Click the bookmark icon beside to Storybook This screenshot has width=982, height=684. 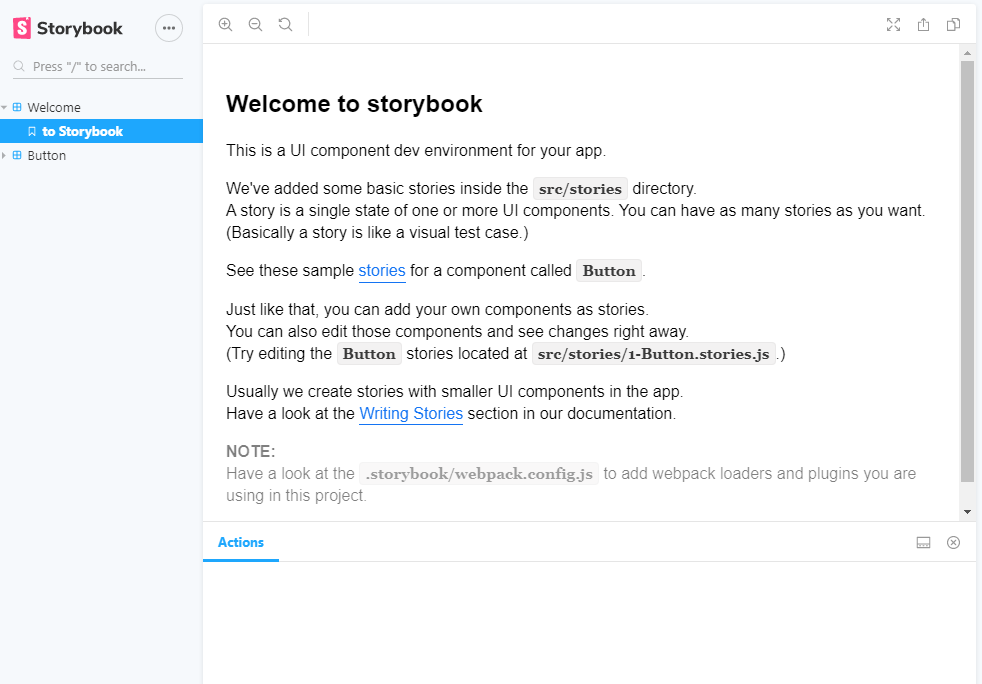(32, 131)
